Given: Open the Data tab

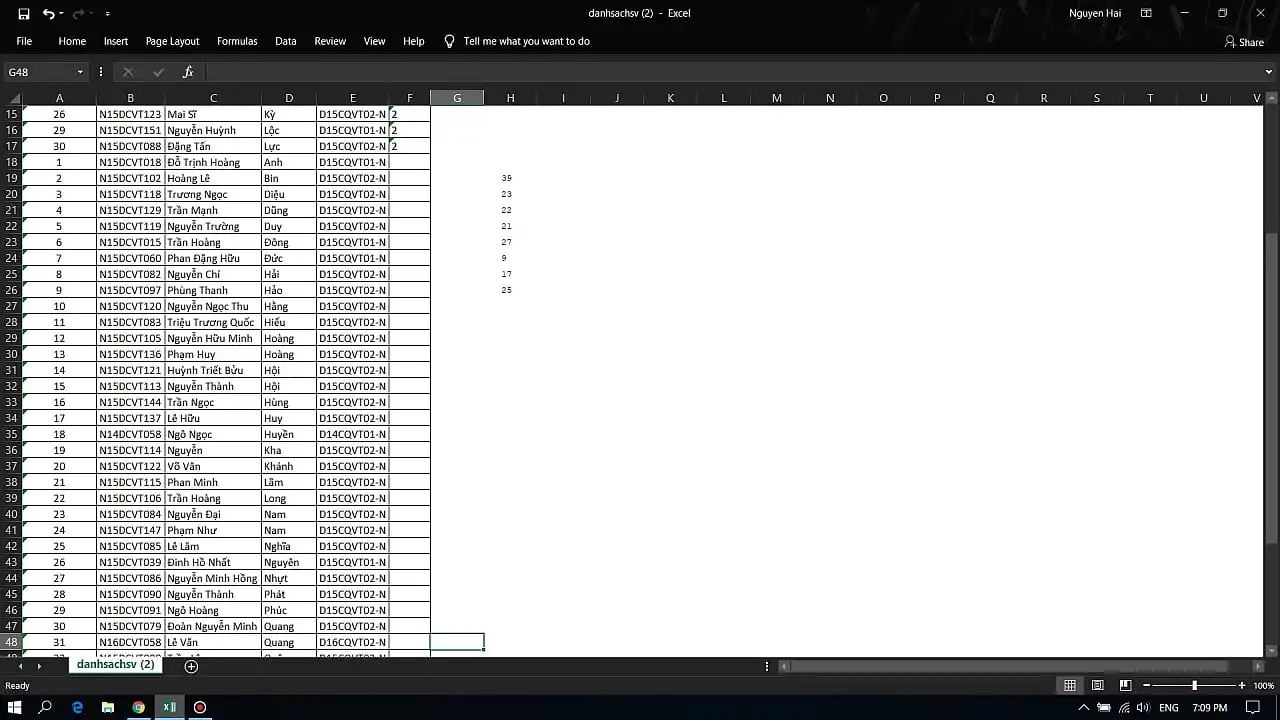Looking at the screenshot, I should tap(286, 41).
